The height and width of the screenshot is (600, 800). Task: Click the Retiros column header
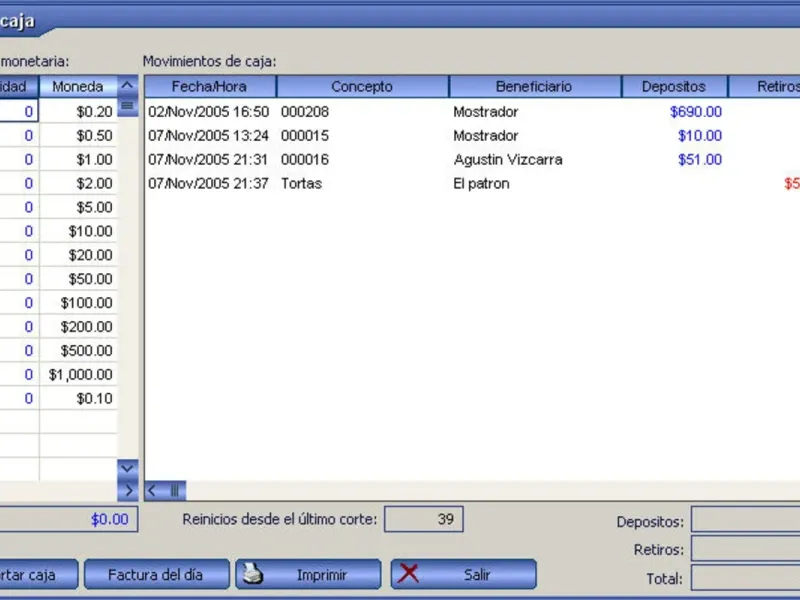click(x=764, y=87)
